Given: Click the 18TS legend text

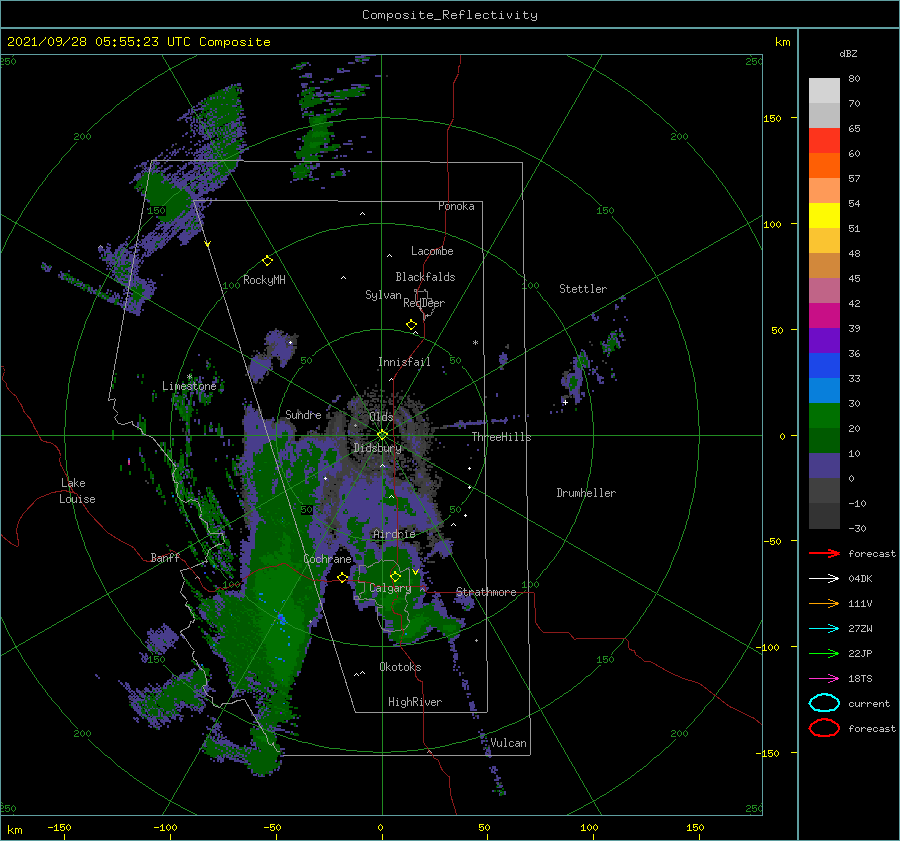Looking at the screenshot, I should pyautogui.click(x=860, y=679).
